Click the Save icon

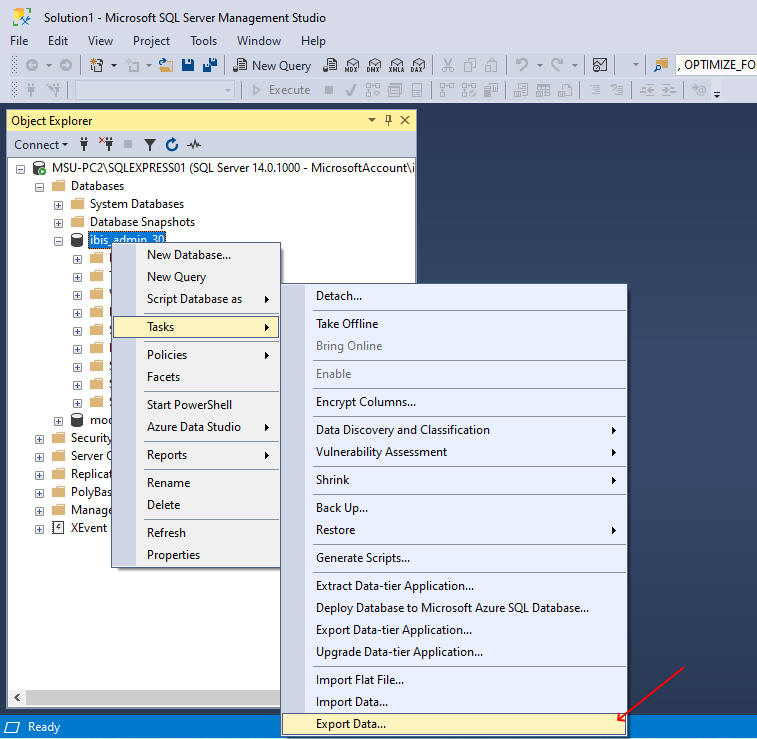click(x=188, y=65)
